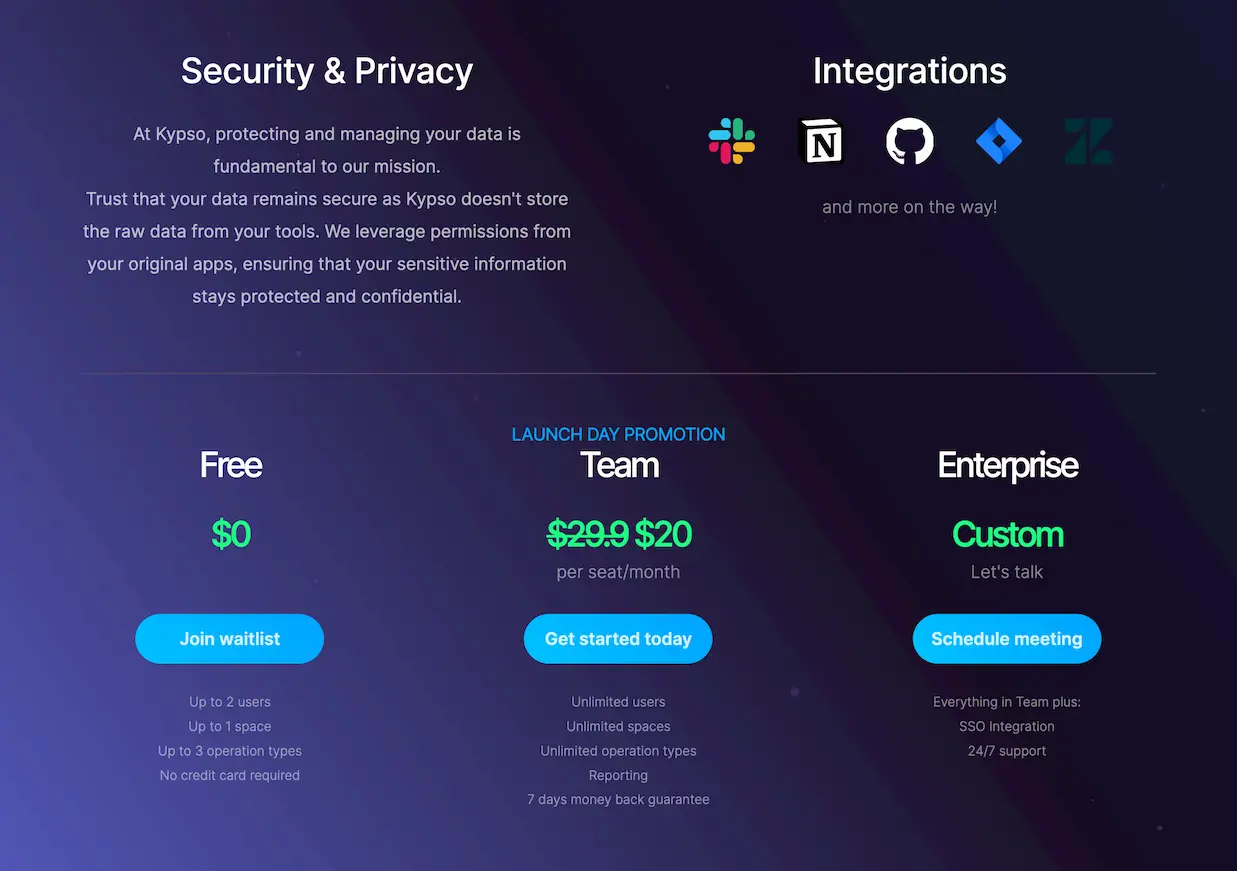Select the 'Enterprise' plan title
Screen dimensions: 1237x871
[1007, 465]
